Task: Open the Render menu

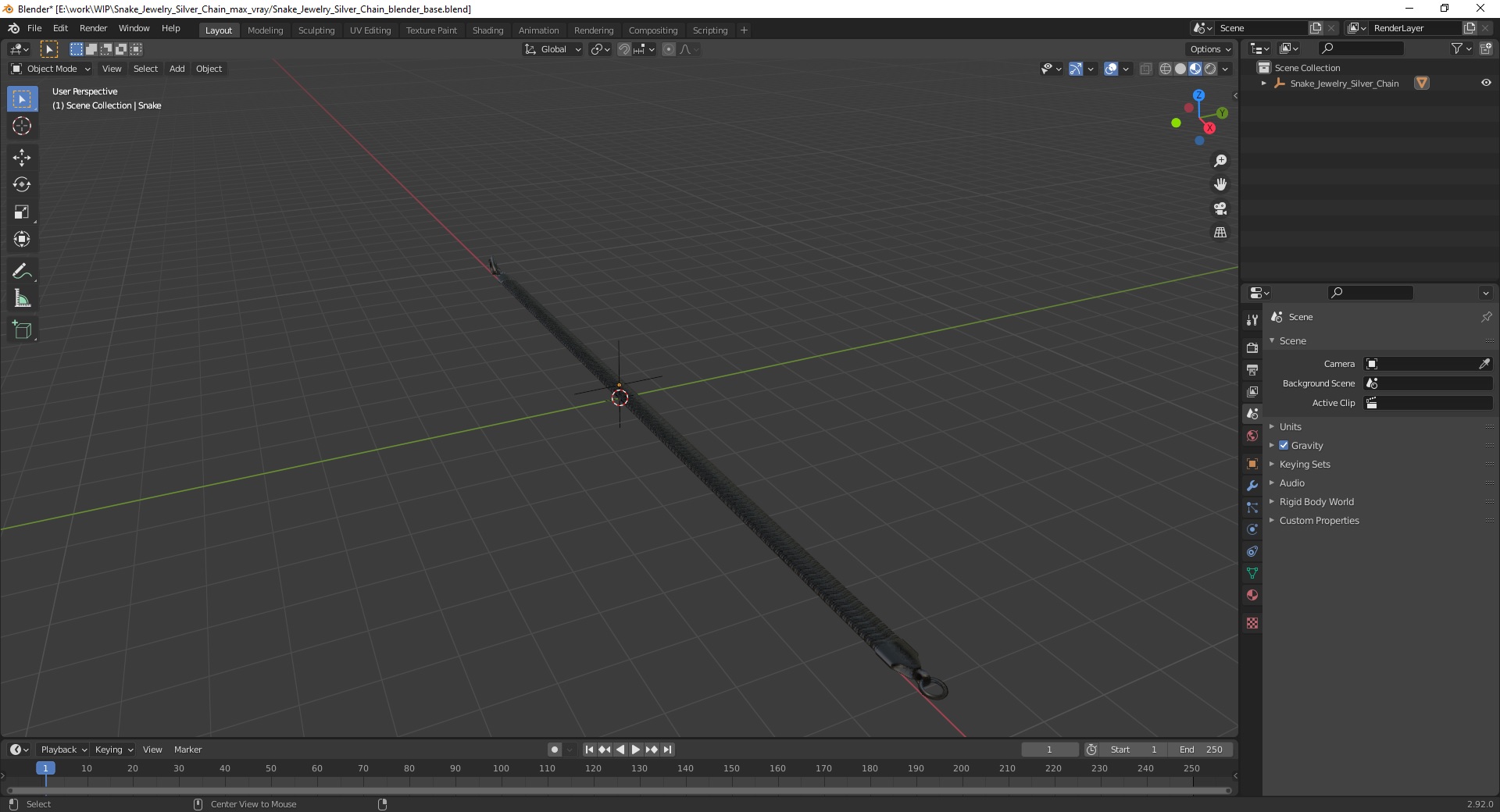Action: click(93, 28)
